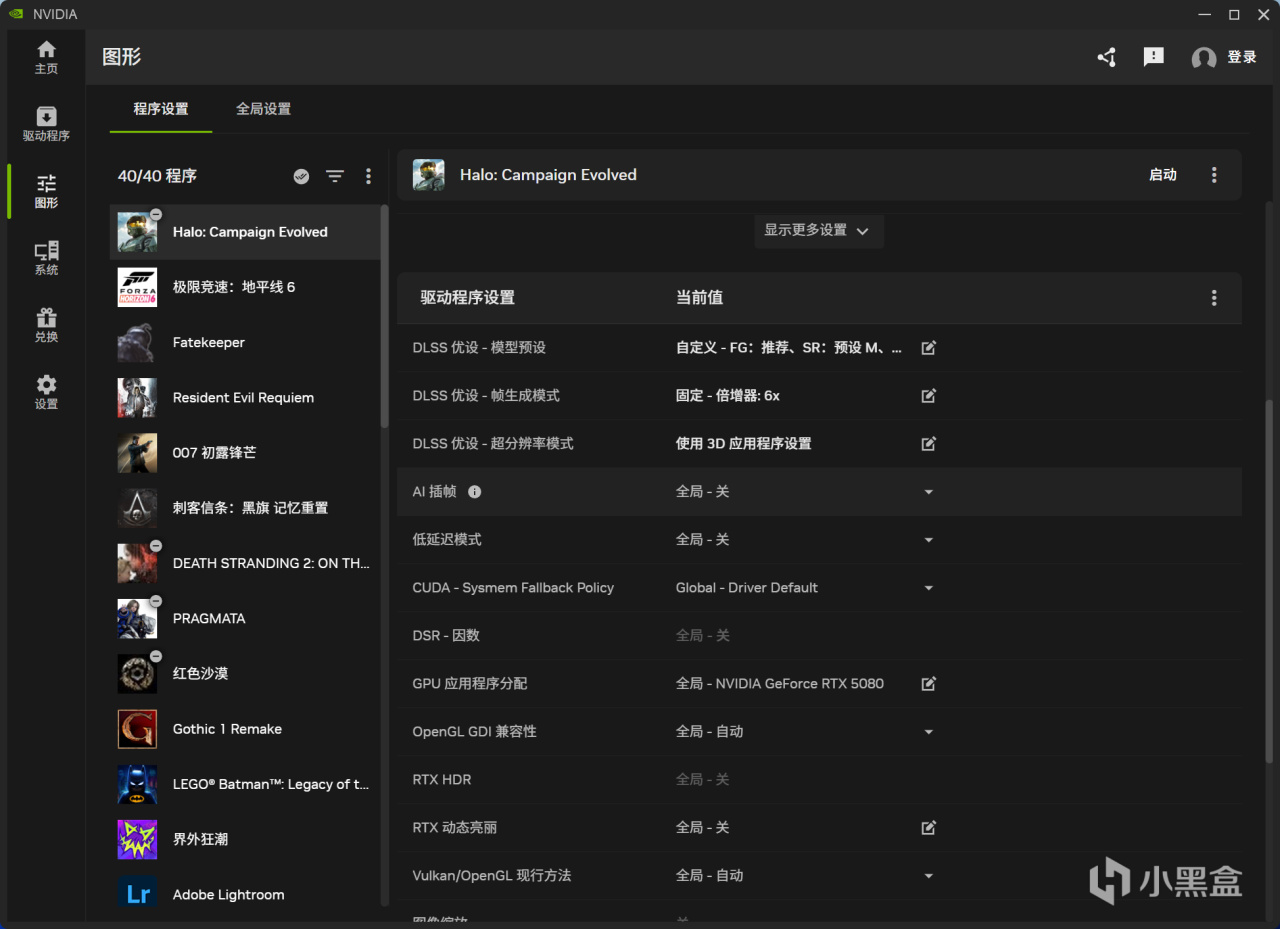
Task: Click 启动 to launch Halo
Action: click(x=1163, y=175)
